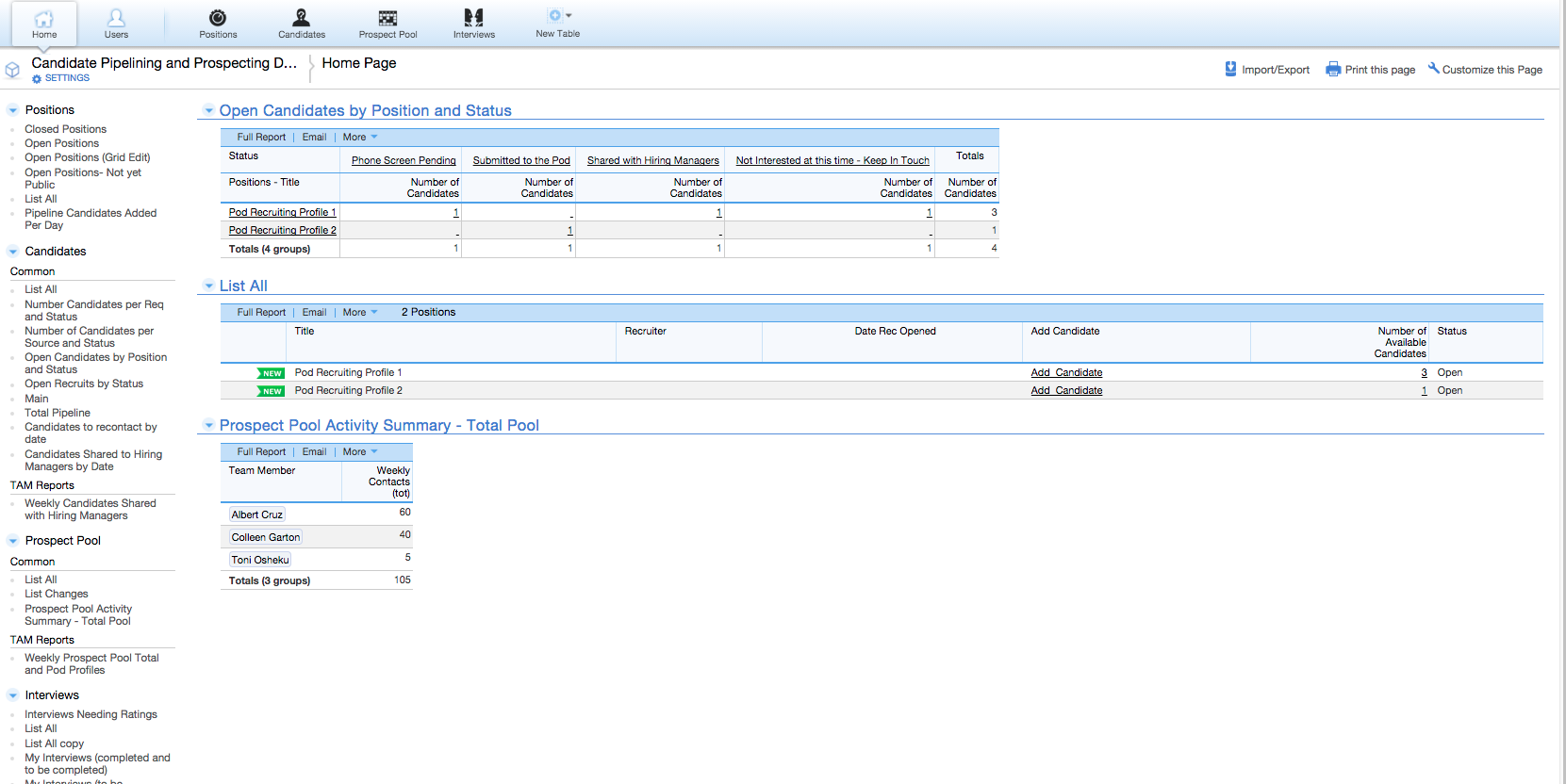Open Total Pipeline report
The height and width of the screenshot is (784, 1566).
coord(58,413)
